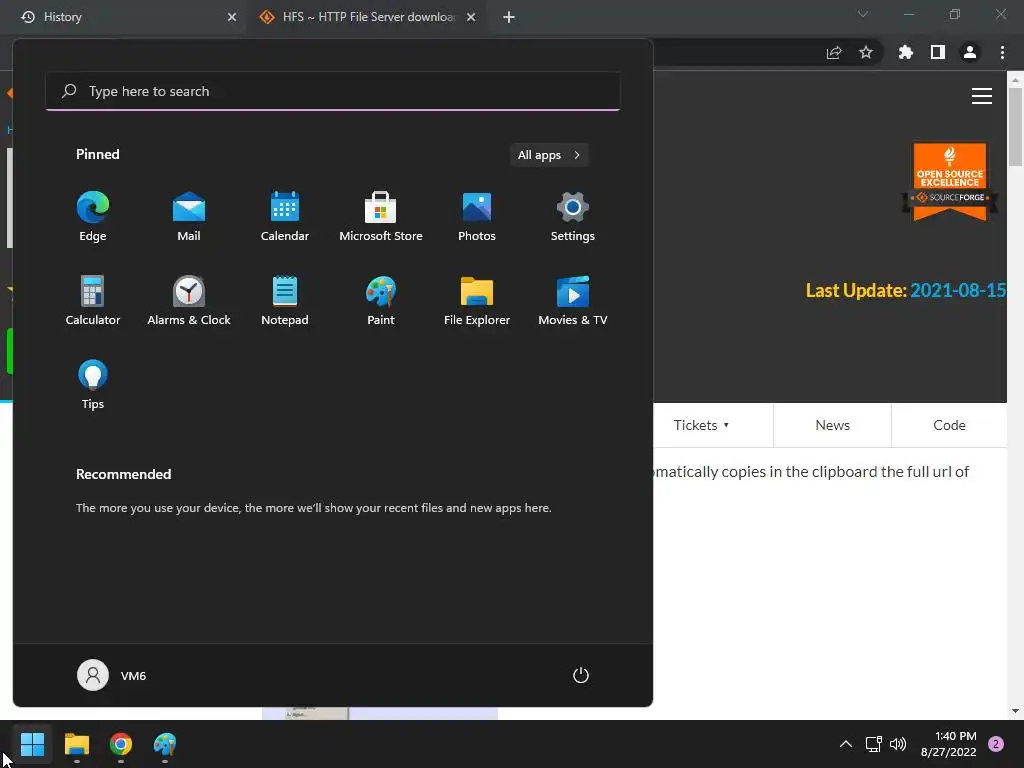The image size is (1024, 768).
Task: Open the Calendar app
Action: tap(285, 217)
